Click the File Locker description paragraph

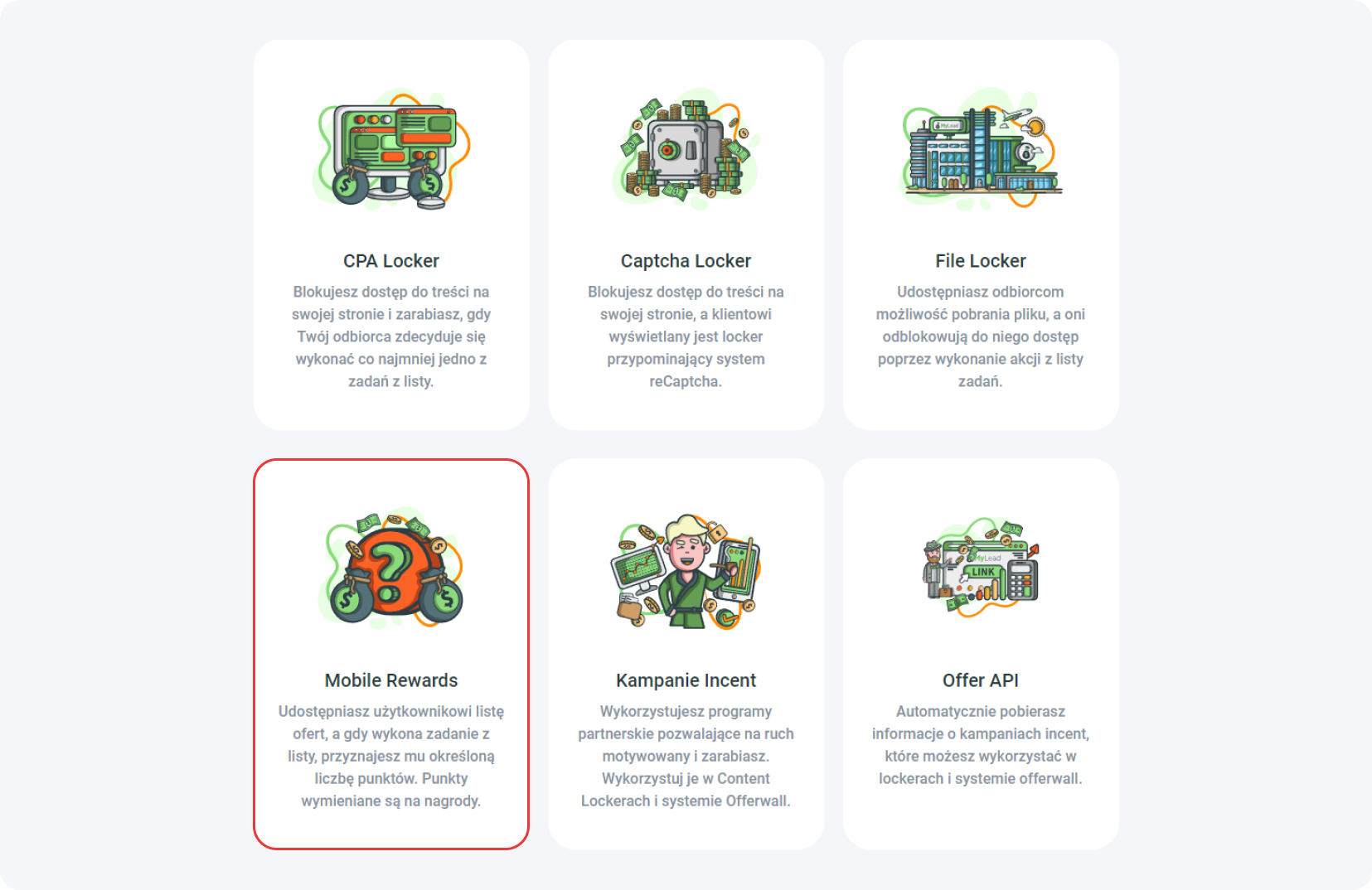tap(981, 336)
